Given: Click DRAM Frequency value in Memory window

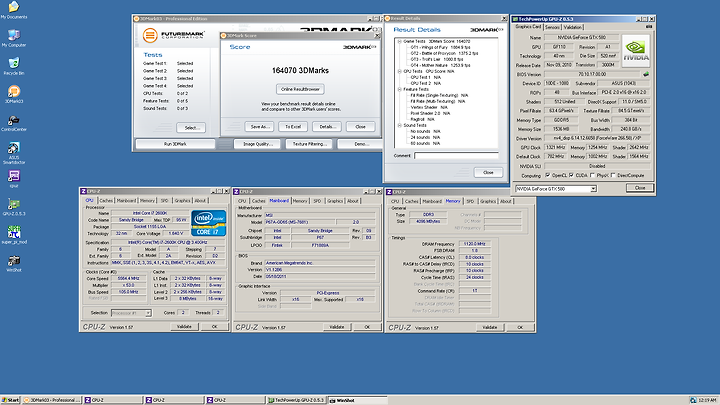Looking at the screenshot, I should [x=475, y=244].
